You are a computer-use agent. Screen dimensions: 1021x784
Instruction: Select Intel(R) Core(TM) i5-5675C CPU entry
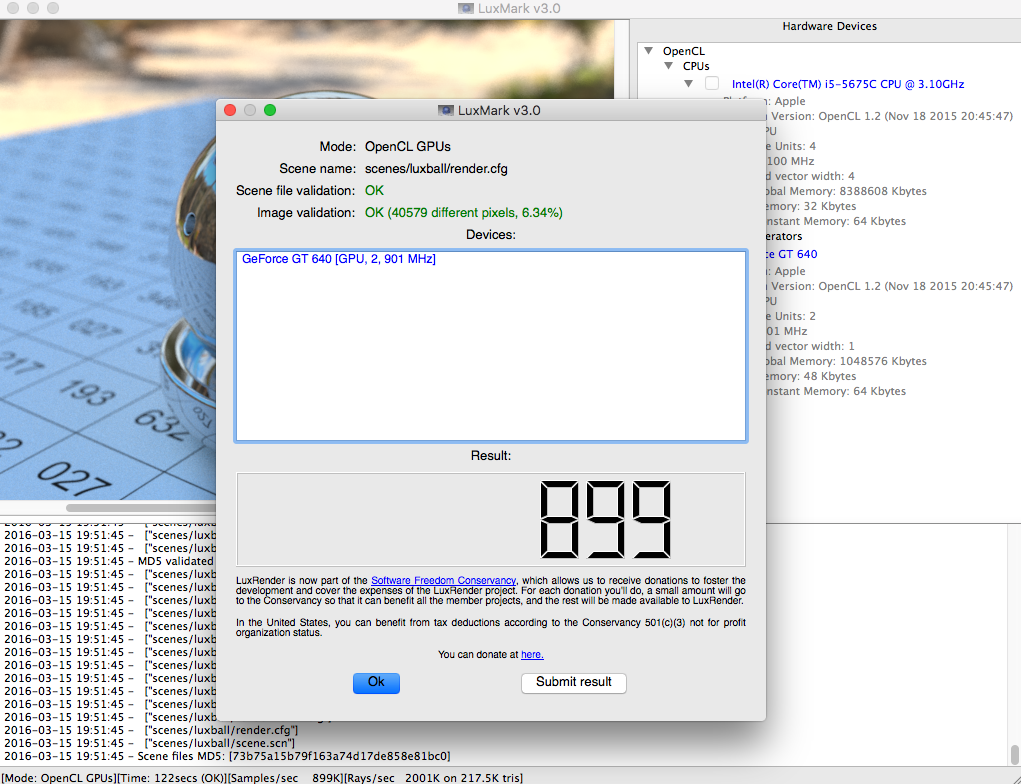pyautogui.click(x=848, y=84)
